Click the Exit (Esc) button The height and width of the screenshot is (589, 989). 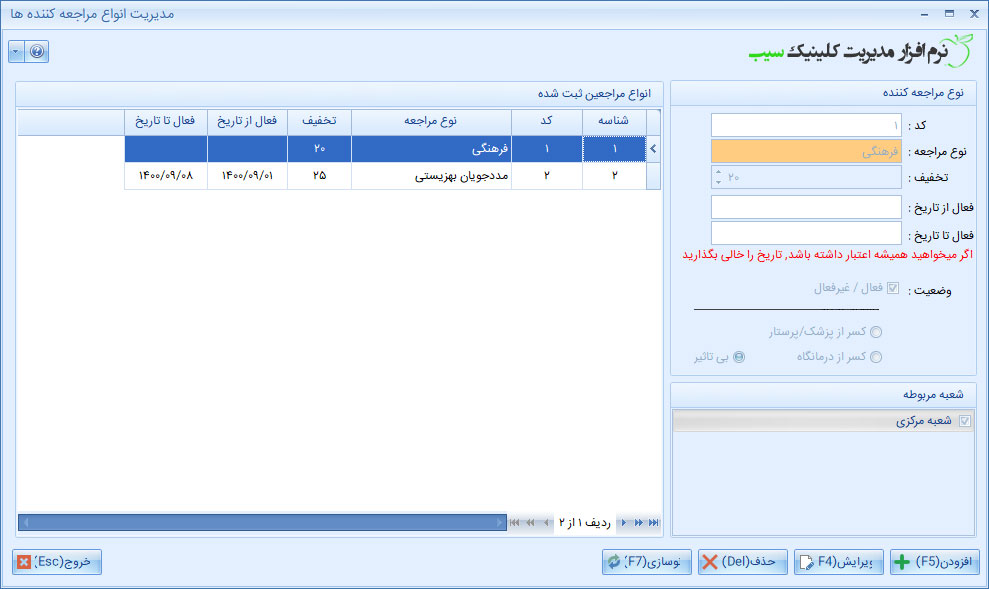[58, 562]
